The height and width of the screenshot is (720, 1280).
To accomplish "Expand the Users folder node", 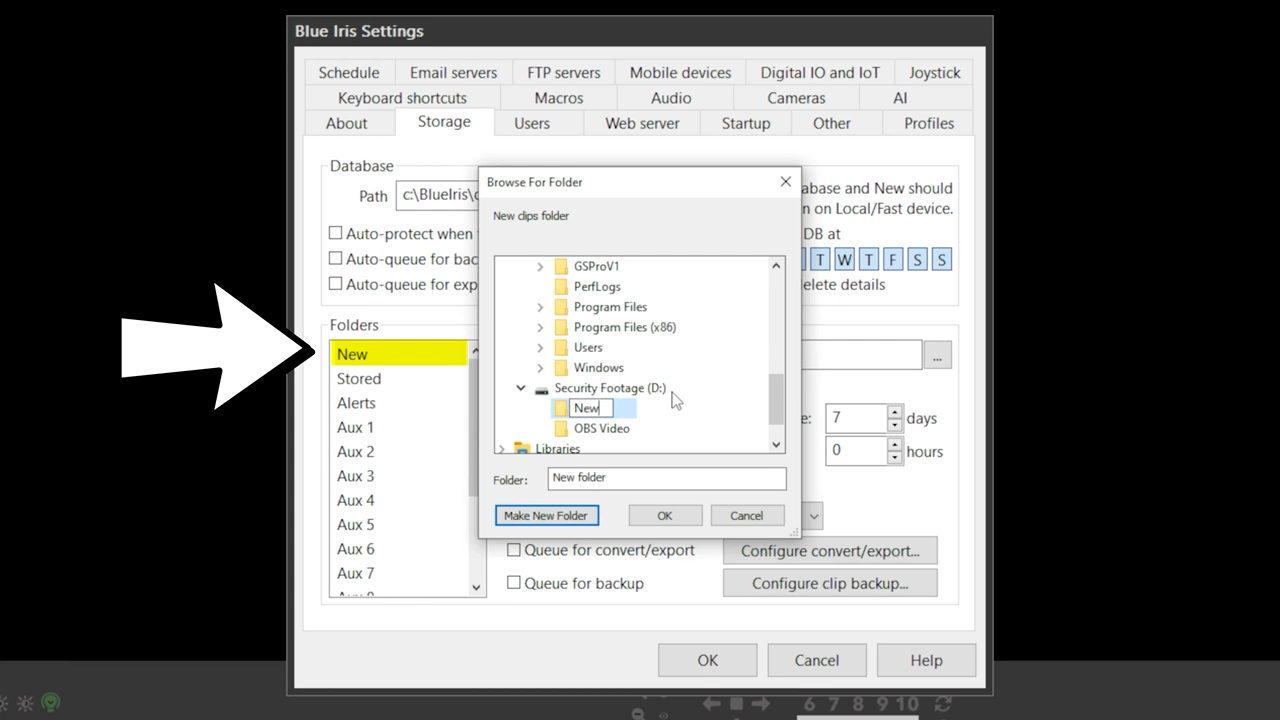I will 540,347.
